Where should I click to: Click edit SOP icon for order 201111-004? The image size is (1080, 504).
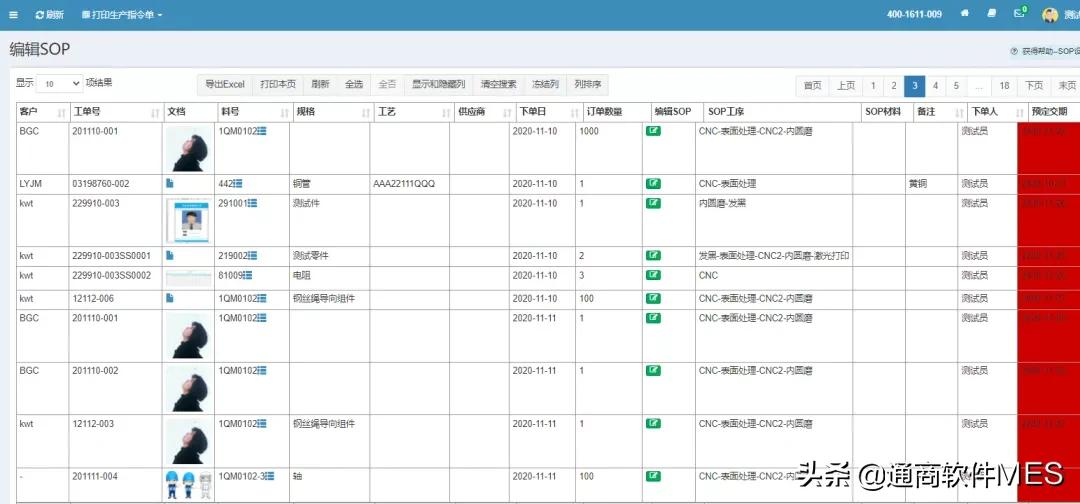pyautogui.click(x=653, y=476)
